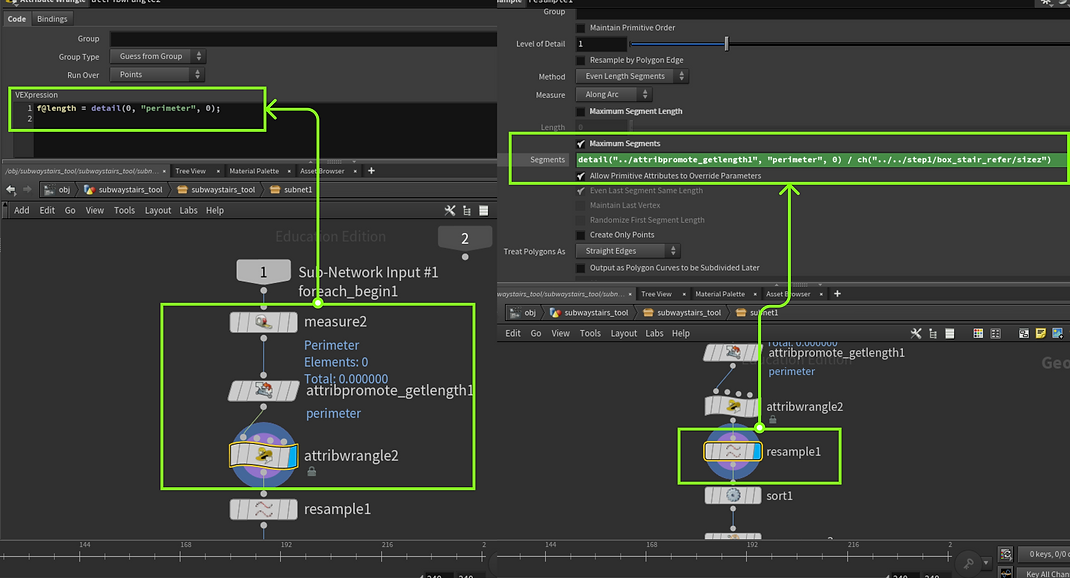Switch to the Code tab
1070x578 pixels.
click(17, 19)
